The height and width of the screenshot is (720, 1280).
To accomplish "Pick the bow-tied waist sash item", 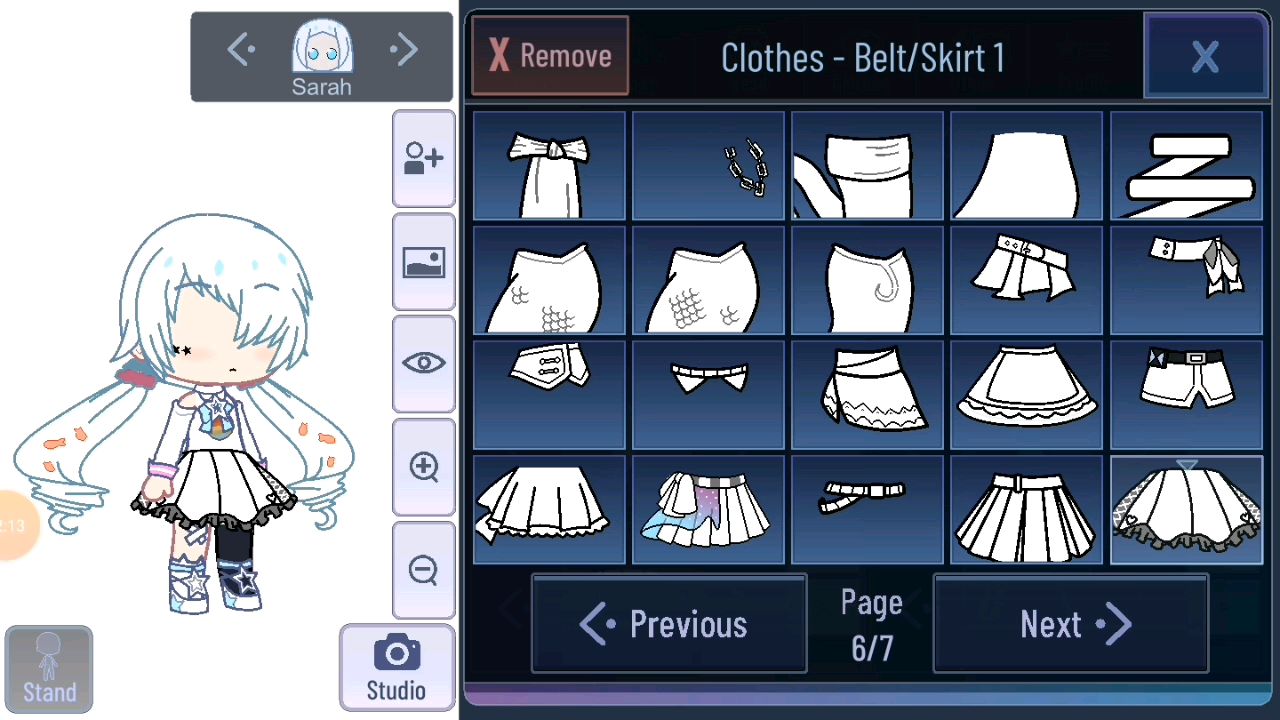I will click(x=549, y=166).
